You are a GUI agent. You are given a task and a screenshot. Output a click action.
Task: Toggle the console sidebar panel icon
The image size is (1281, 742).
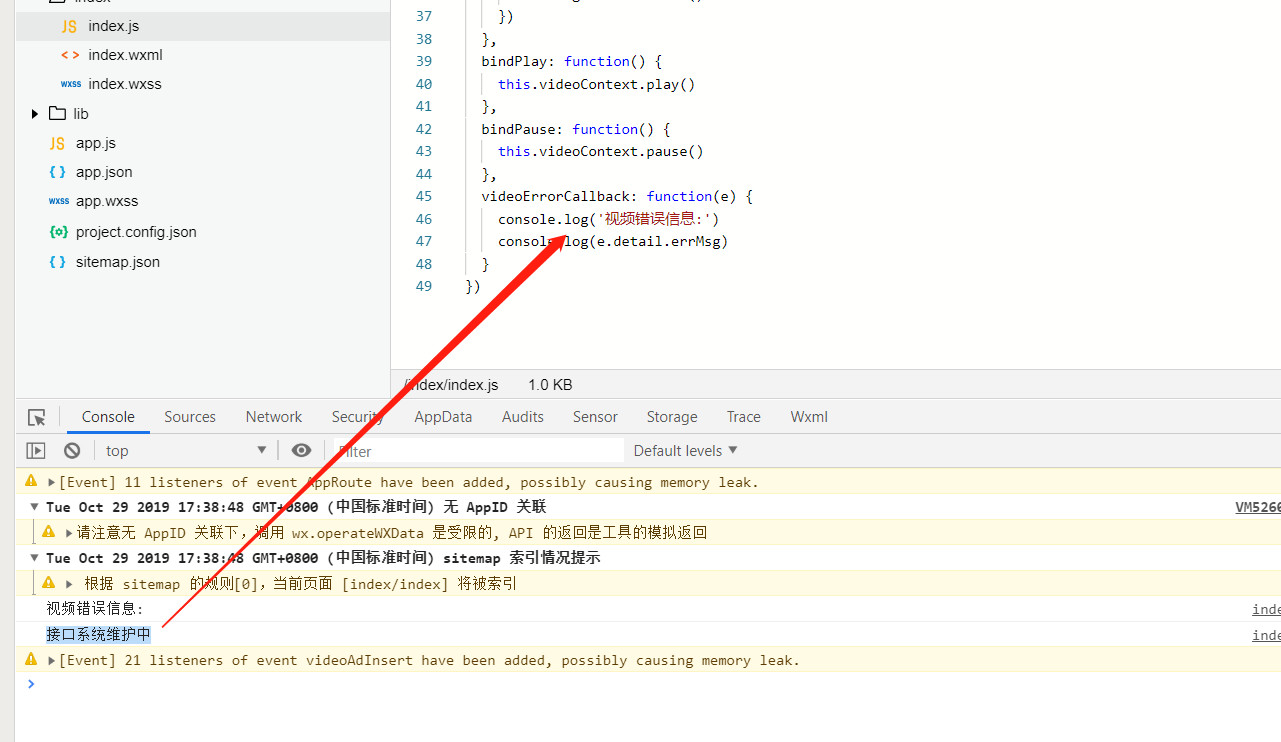(x=36, y=451)
